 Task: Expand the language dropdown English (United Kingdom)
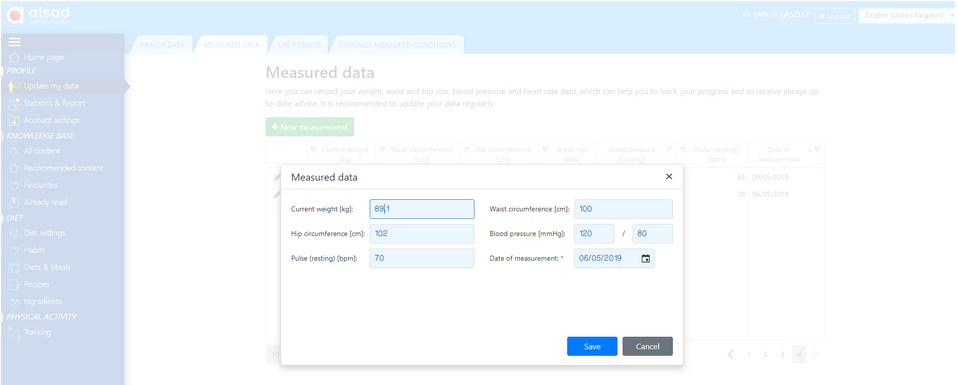tap(907, 15)
